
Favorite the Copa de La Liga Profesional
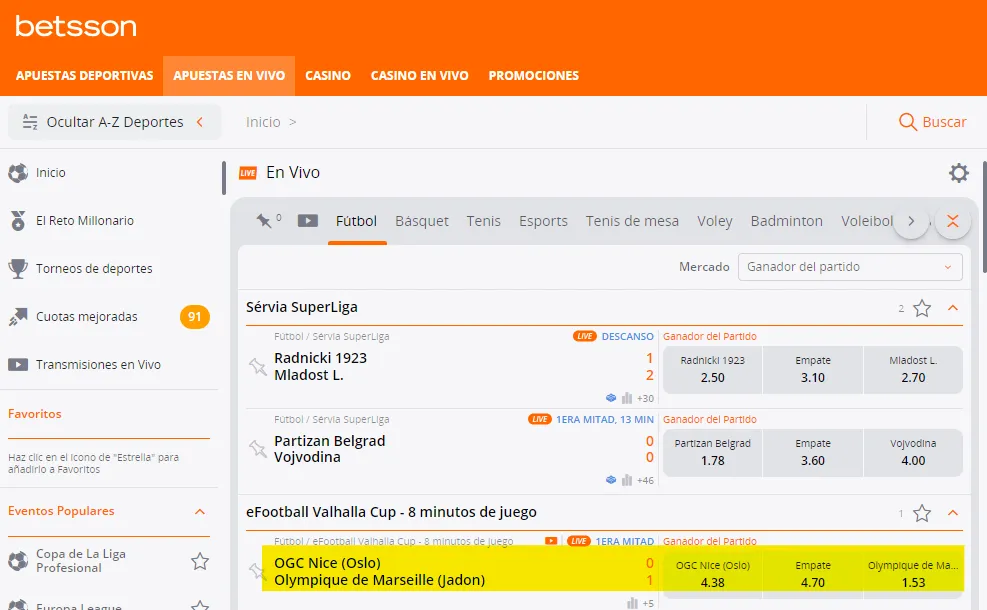(x=200, y=561)
